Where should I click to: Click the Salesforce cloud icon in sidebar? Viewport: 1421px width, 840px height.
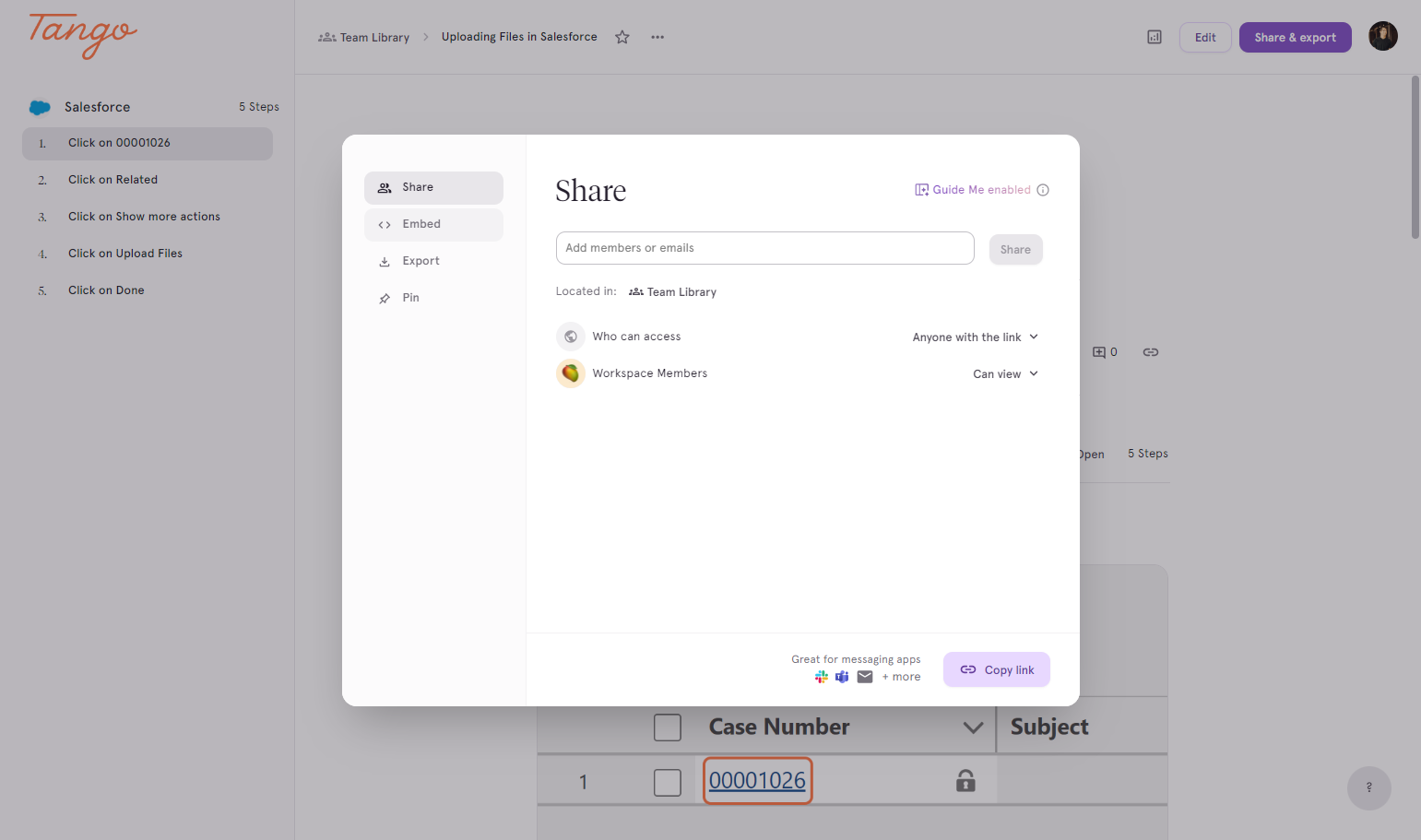coord(40,107)
